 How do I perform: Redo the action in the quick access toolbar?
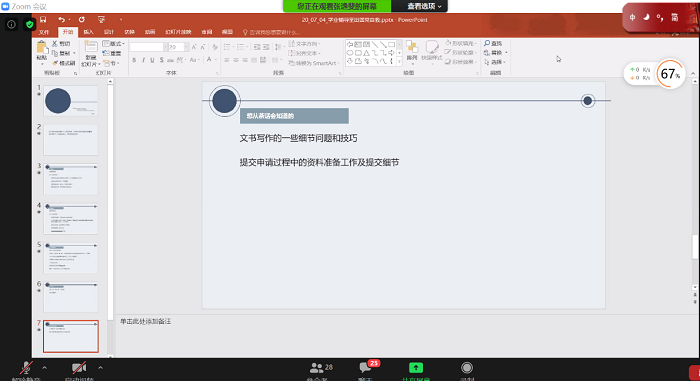(82, 20)
